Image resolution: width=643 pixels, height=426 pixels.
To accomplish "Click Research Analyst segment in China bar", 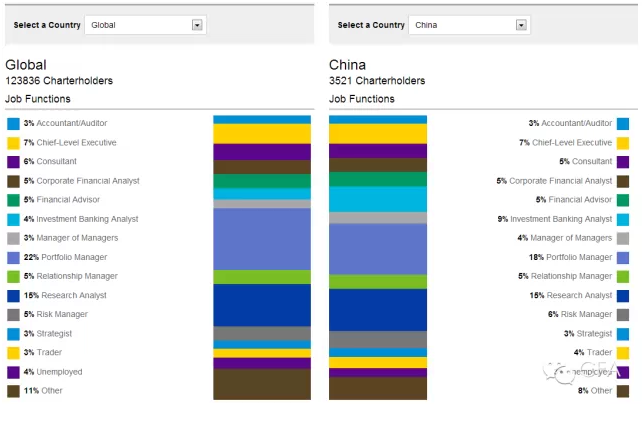I will point(378,309).
